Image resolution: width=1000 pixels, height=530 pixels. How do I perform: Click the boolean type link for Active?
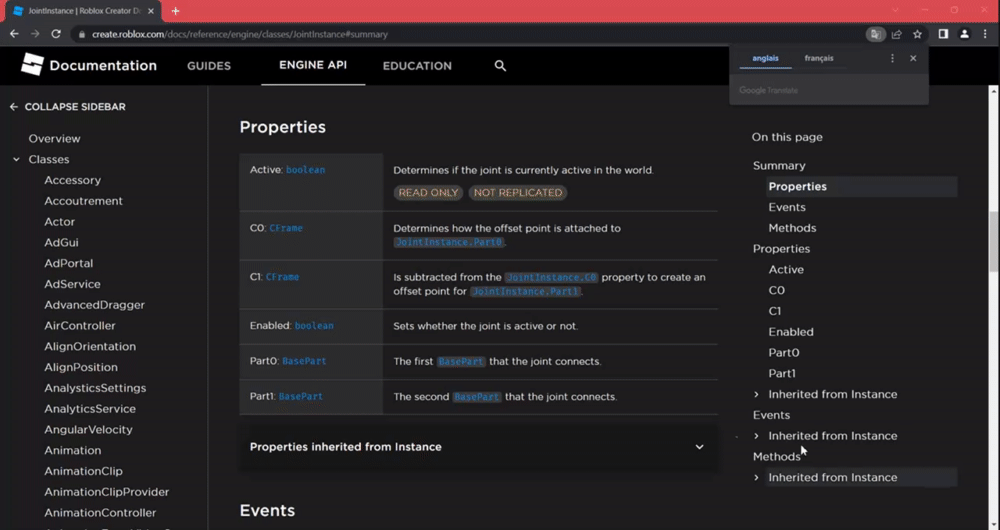pos(305,170)
